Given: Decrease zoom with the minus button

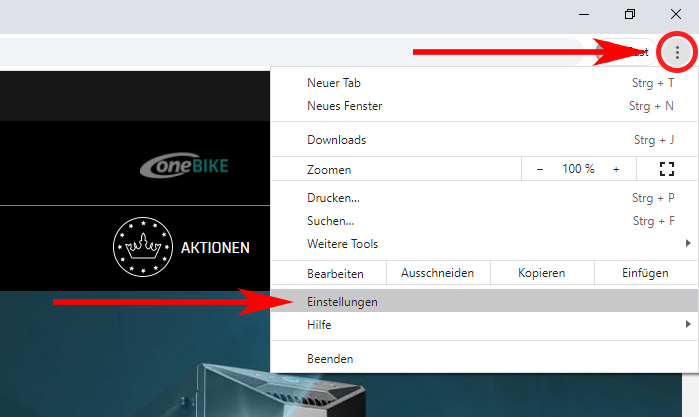Looking at the screenshot, I should (540, 169).
